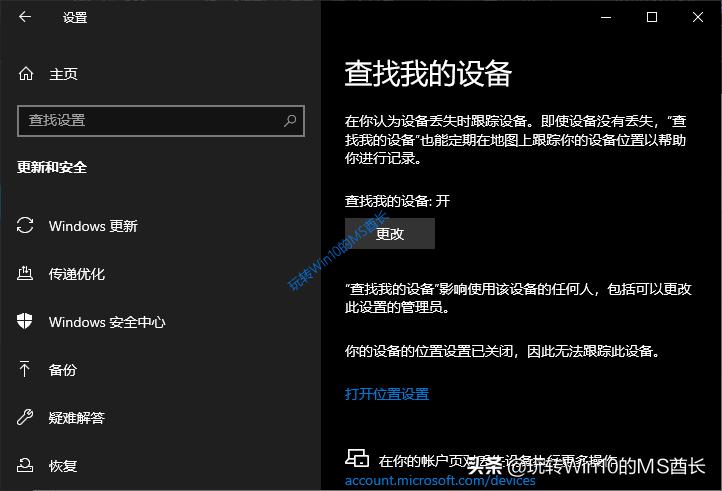Screen dimensions: 722x491
Task: Click the 疑难解答 wrench icon
Action: click(25, 417)
